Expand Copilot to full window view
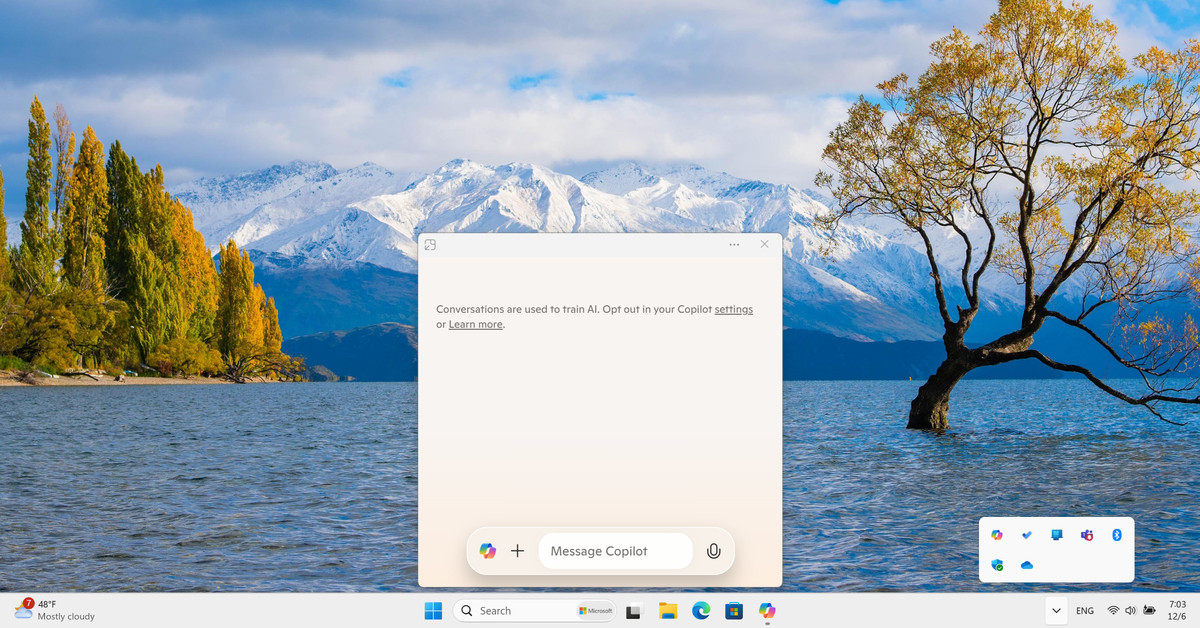1200x628 pixels. (x=430, y=244)
